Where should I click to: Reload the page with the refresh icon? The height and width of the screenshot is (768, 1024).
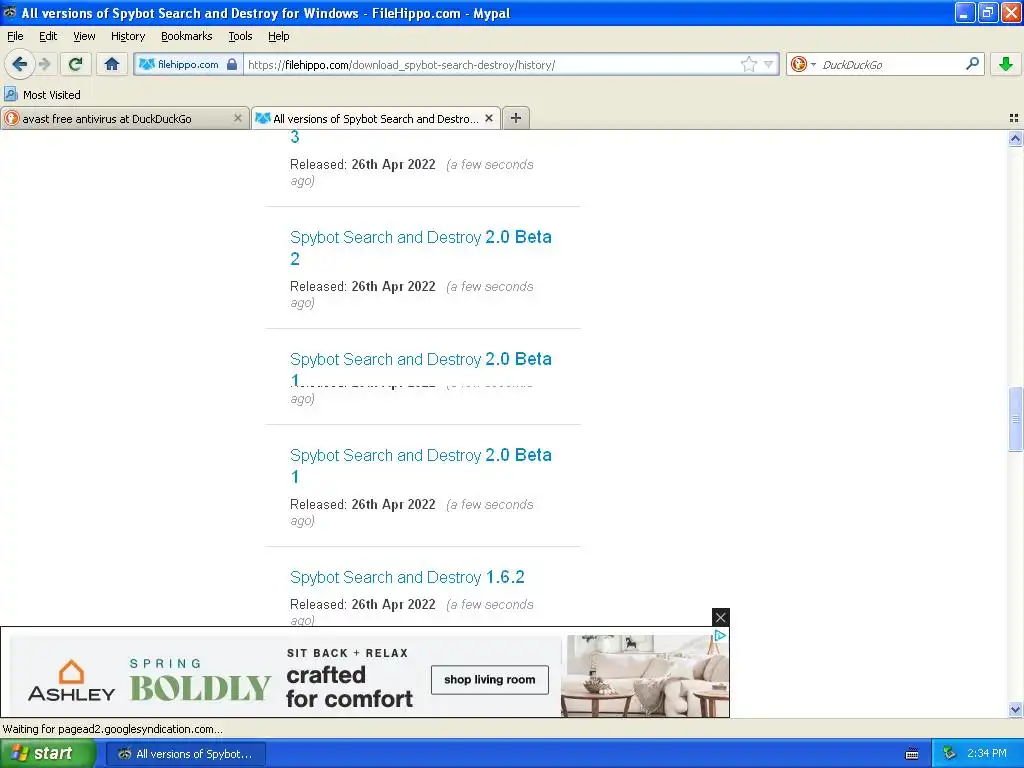[75, 64]
